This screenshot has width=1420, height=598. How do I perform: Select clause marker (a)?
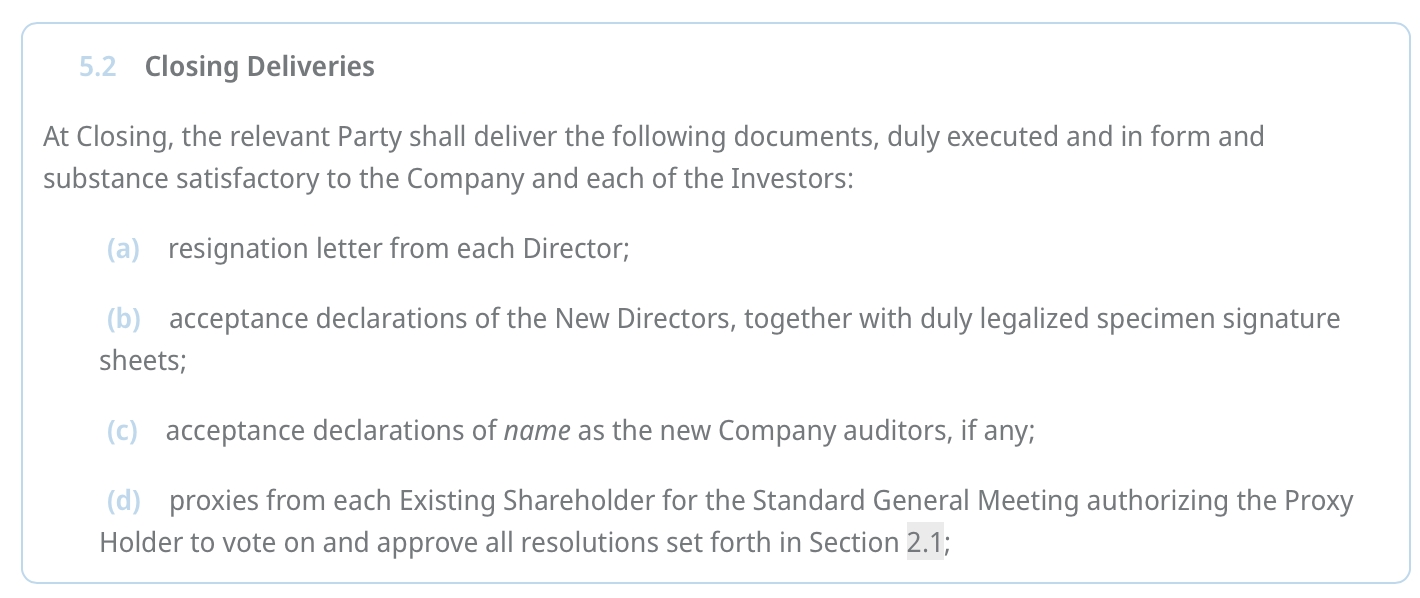click(123, 249)
